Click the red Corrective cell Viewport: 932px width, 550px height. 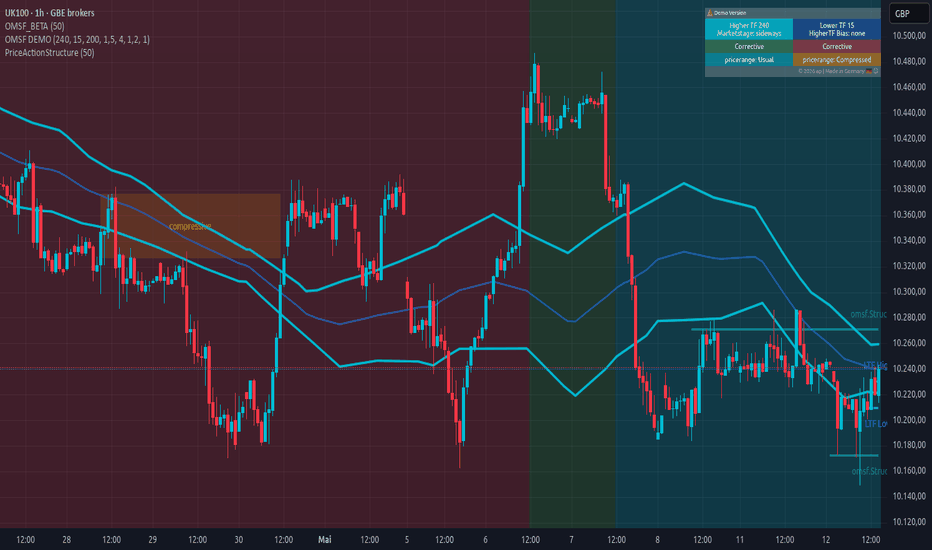point(837,46)
